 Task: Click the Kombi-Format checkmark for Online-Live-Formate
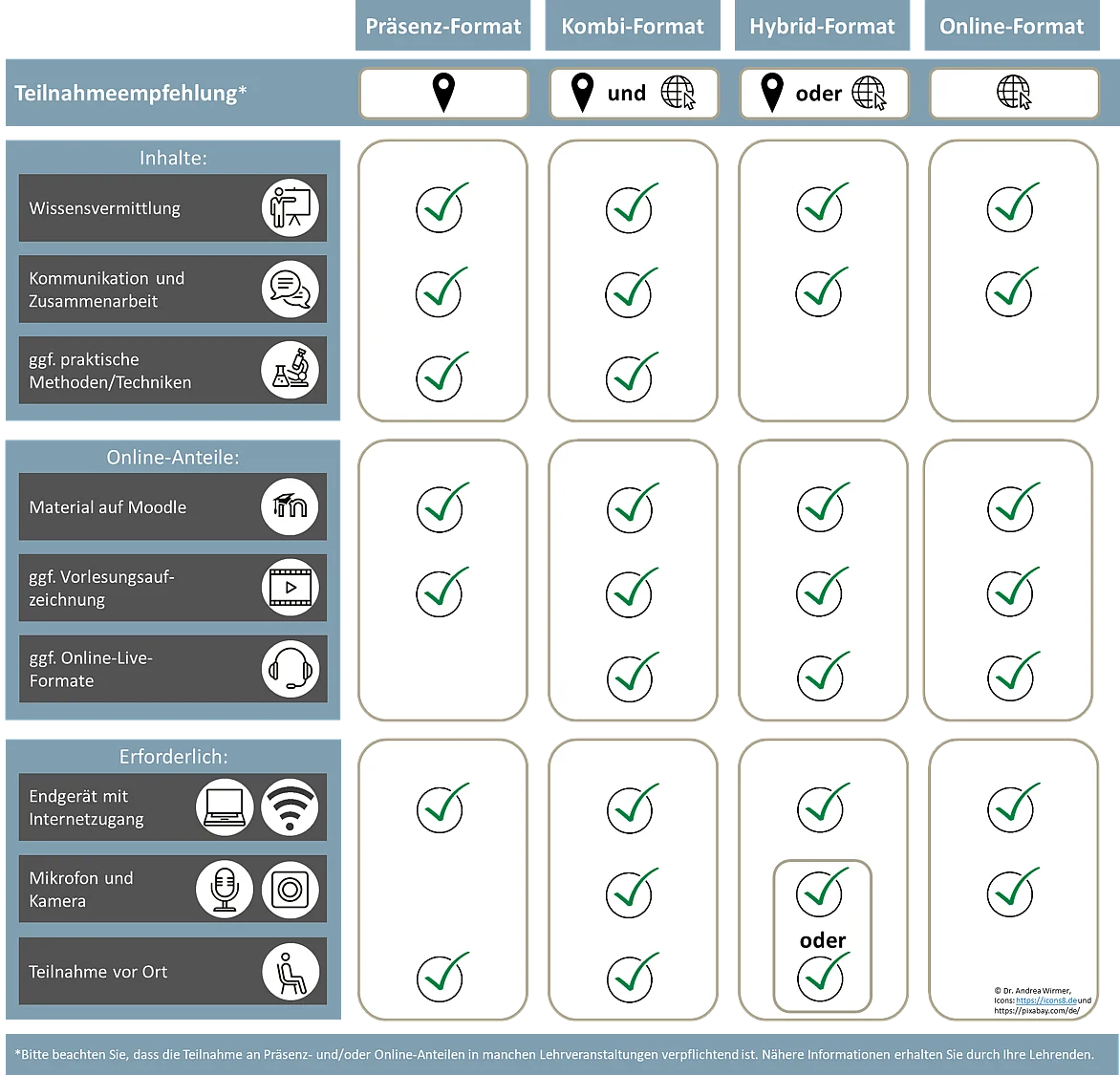(633, 677)
